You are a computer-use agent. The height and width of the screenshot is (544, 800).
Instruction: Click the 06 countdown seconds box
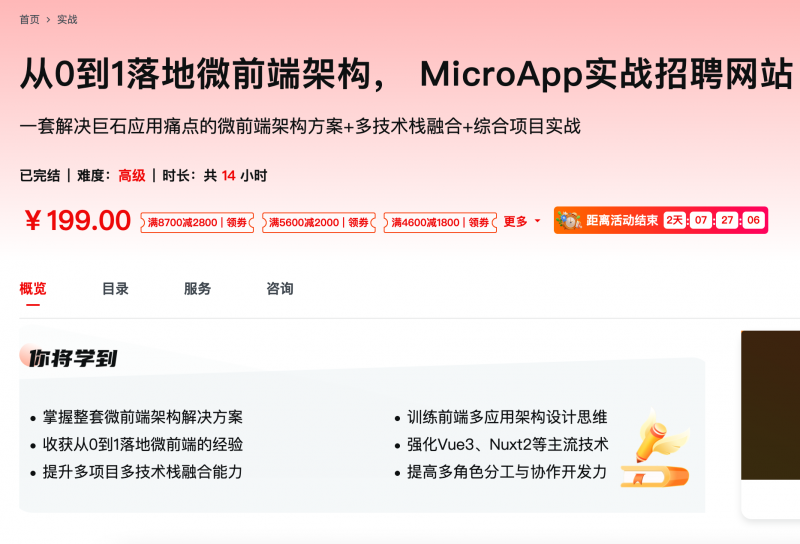click(753, 220)
